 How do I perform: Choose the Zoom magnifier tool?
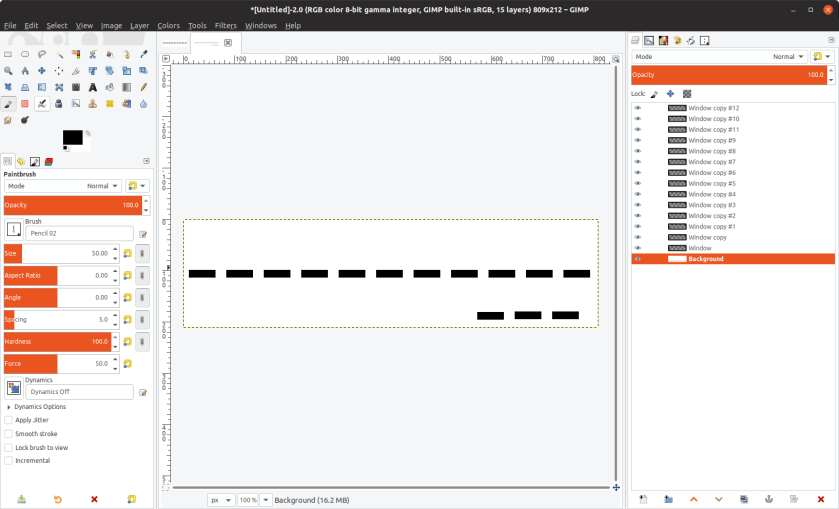pos(8,71)
